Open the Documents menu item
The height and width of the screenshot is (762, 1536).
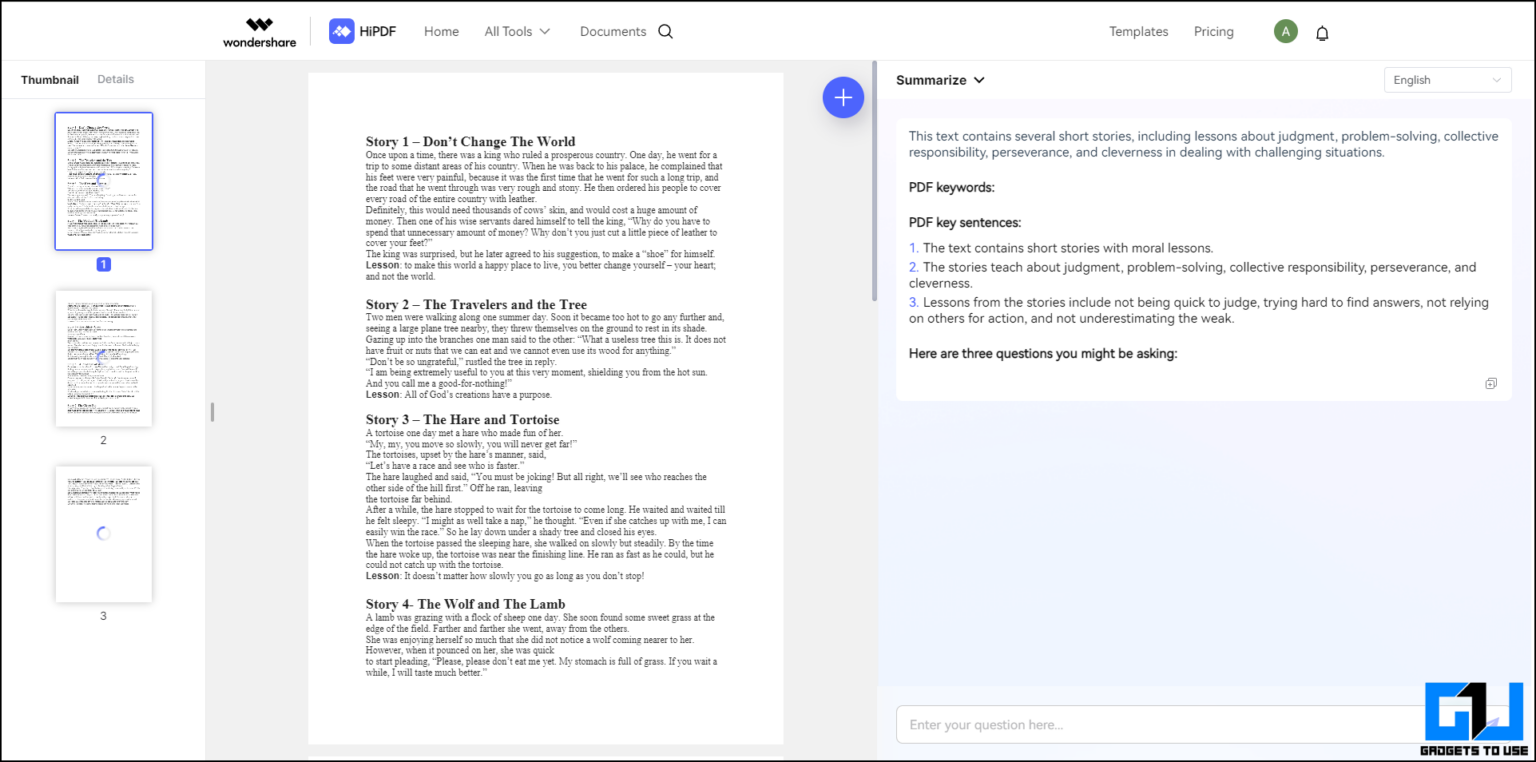[612, 31]
